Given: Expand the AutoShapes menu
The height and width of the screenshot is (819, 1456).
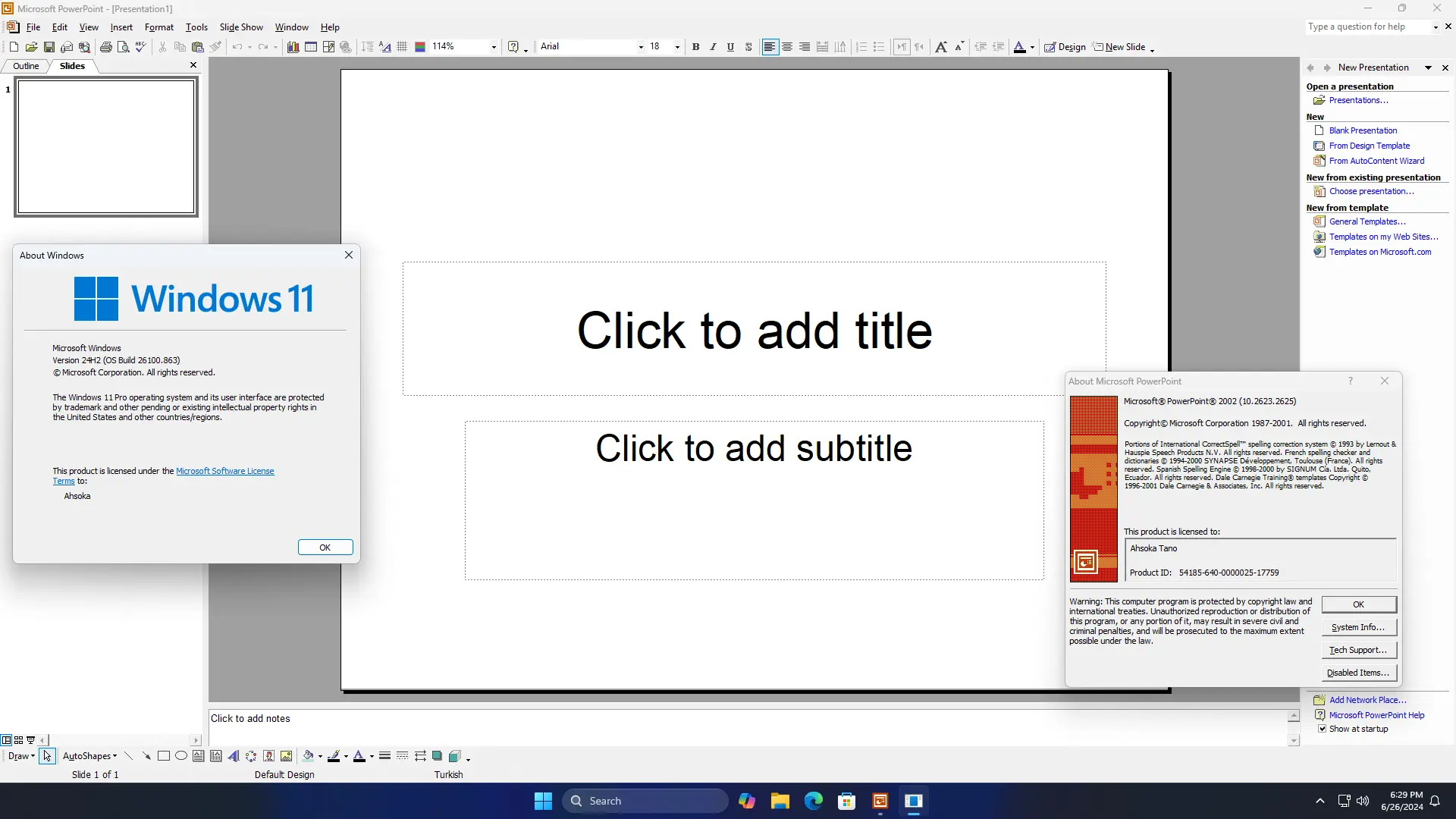Looking at the screenshot, I should [x=89, y=756].
